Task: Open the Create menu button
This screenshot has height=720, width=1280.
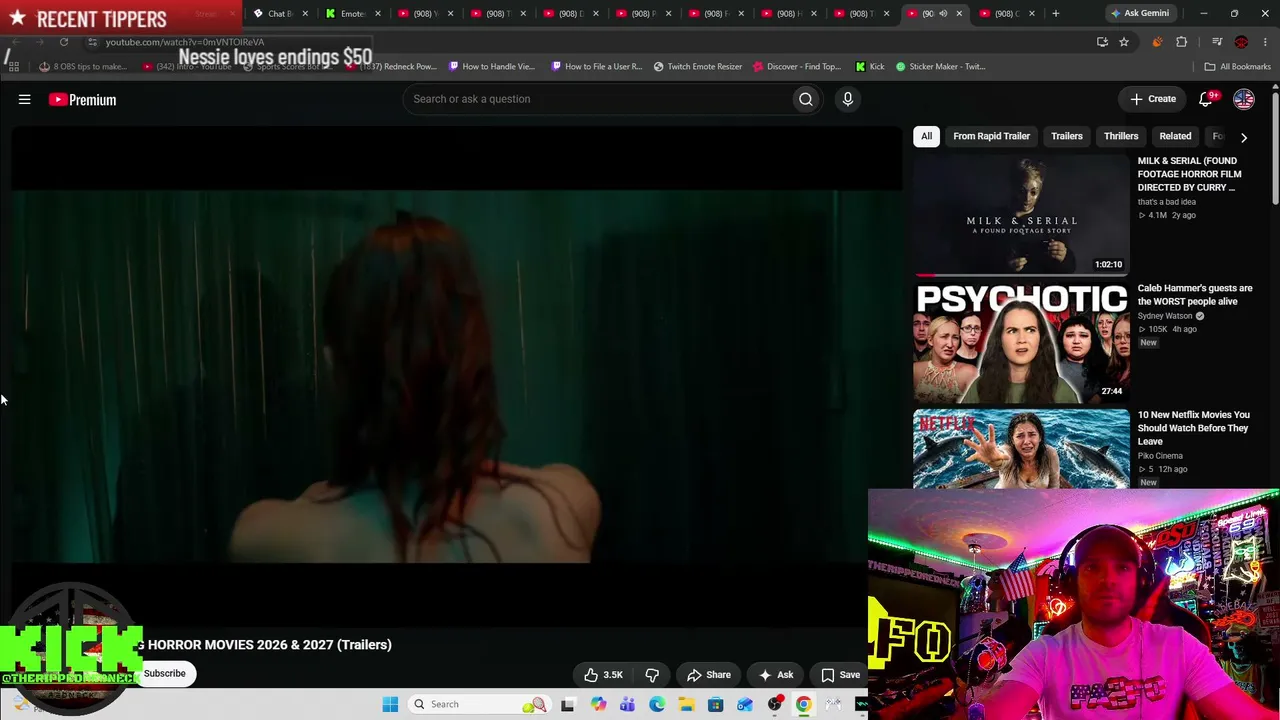Action: pyautogui.click(x=1153, y=99)
